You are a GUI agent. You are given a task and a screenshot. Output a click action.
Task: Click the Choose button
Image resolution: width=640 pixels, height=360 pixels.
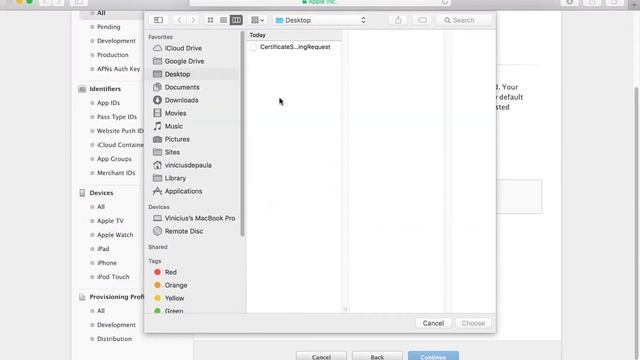[473, 323]
